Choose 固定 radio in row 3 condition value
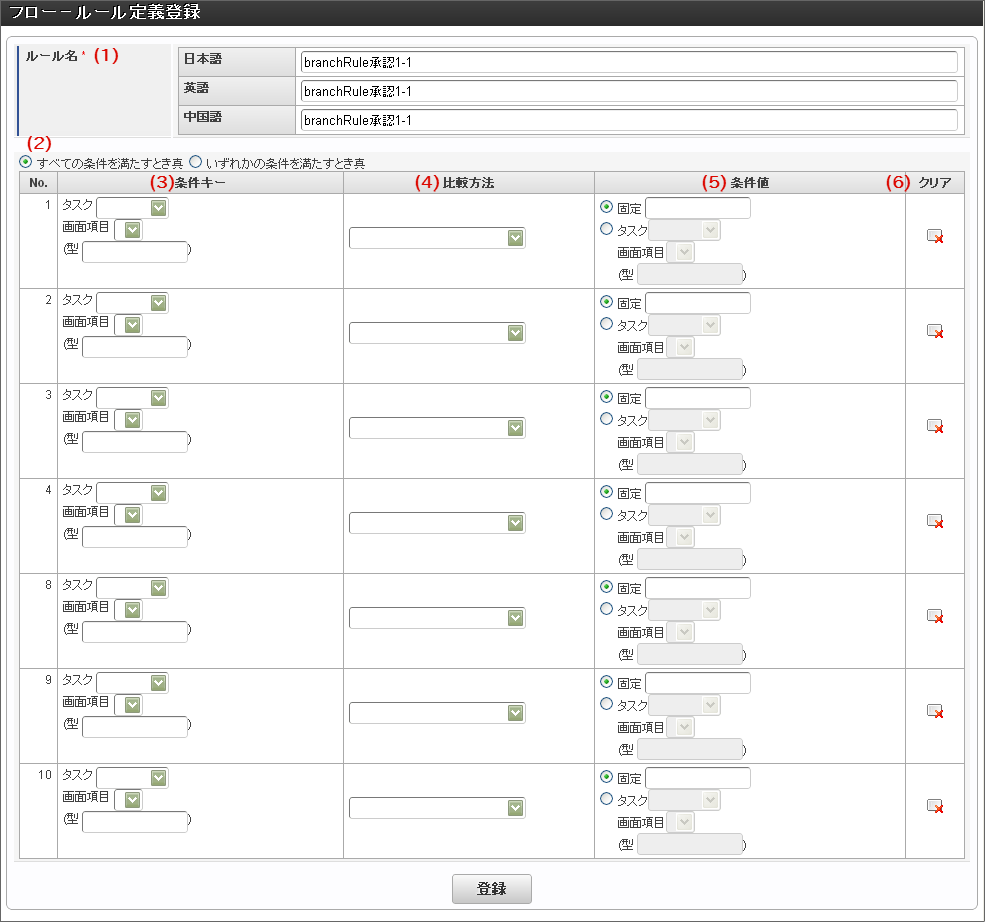Viewport: 985px width, 922px height. (x=606, y=397)
